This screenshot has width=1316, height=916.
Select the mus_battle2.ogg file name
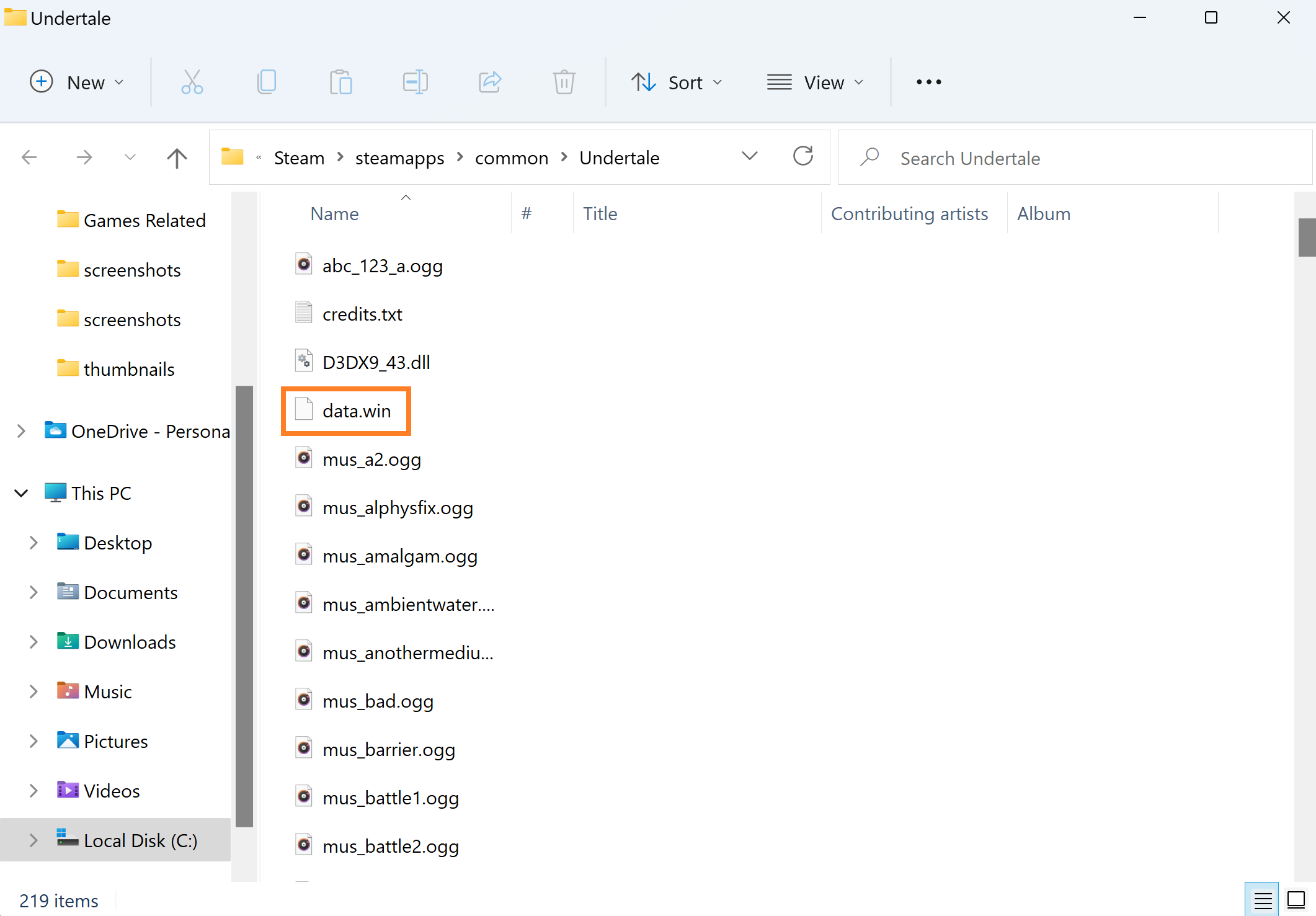pos(391,847)
